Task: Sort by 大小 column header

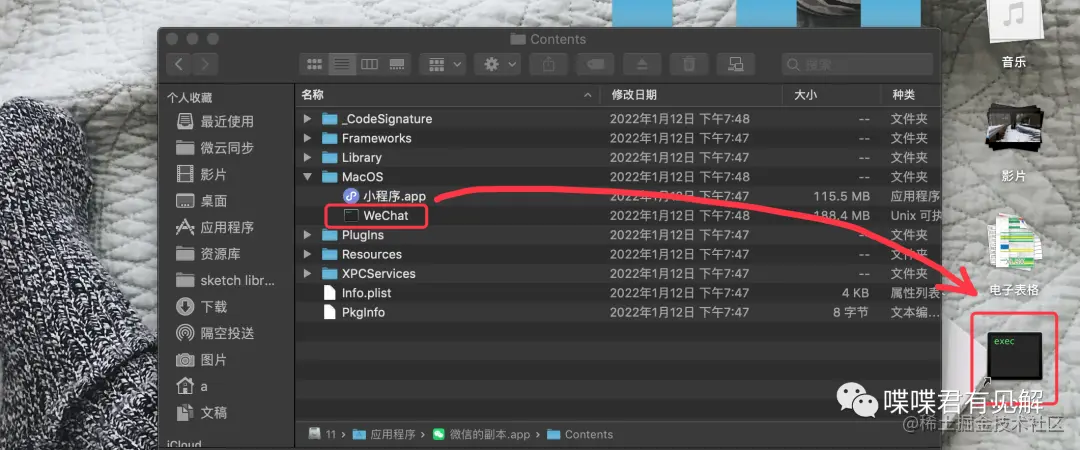Action: click(x=832, y=94)
